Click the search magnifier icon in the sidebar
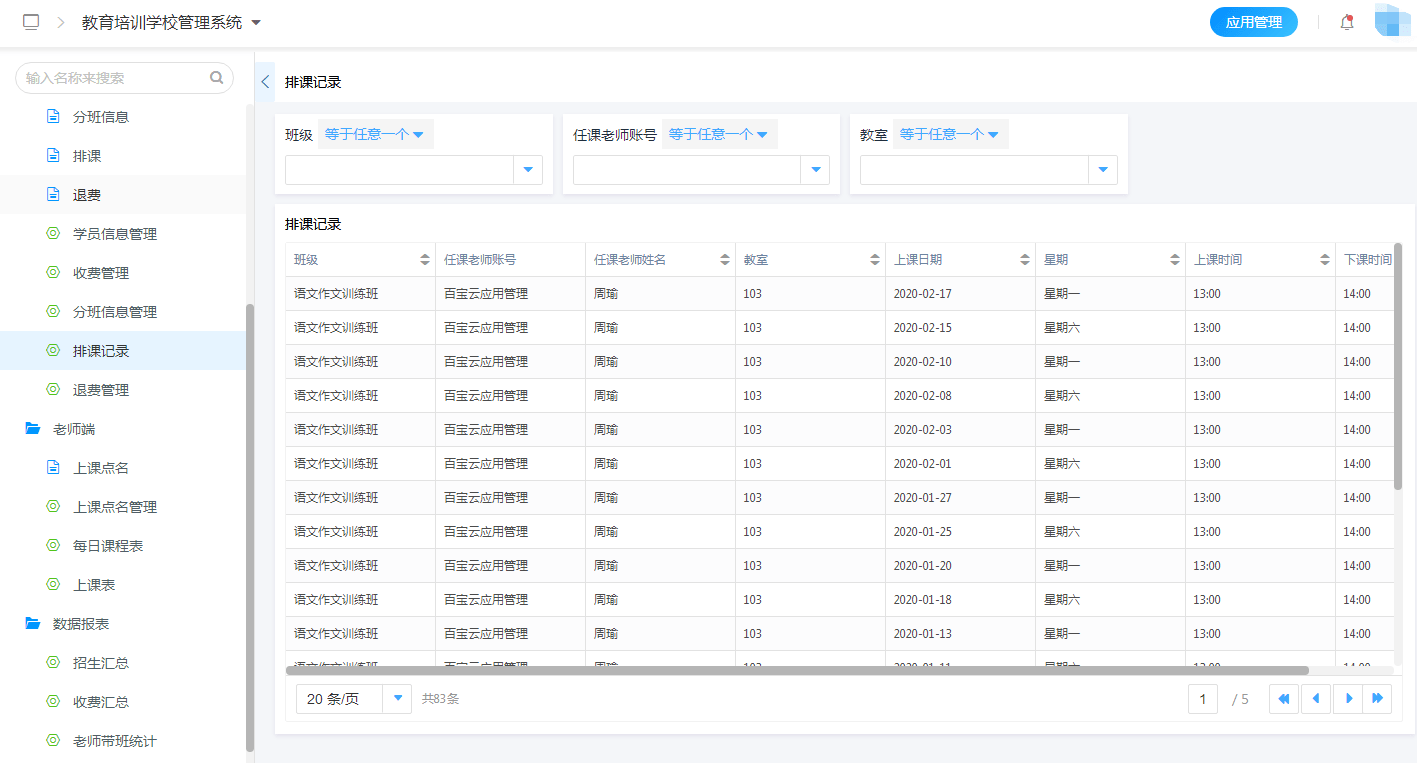The image size is (1417, 763). tap(216, 77)
